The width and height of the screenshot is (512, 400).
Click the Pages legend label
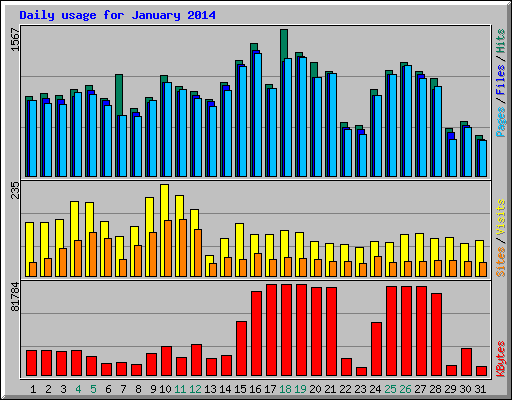pyautogui.click(x=501, y=122)
